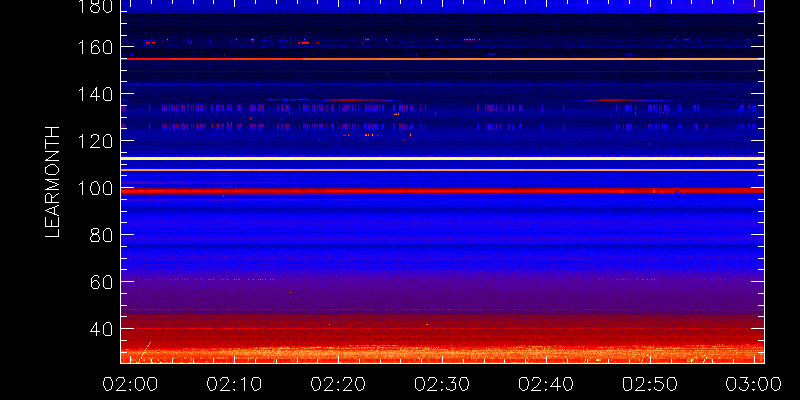The image size is (800, 400).
Task: Click the 02:50 time axis label
Action: tap(651, 384)
